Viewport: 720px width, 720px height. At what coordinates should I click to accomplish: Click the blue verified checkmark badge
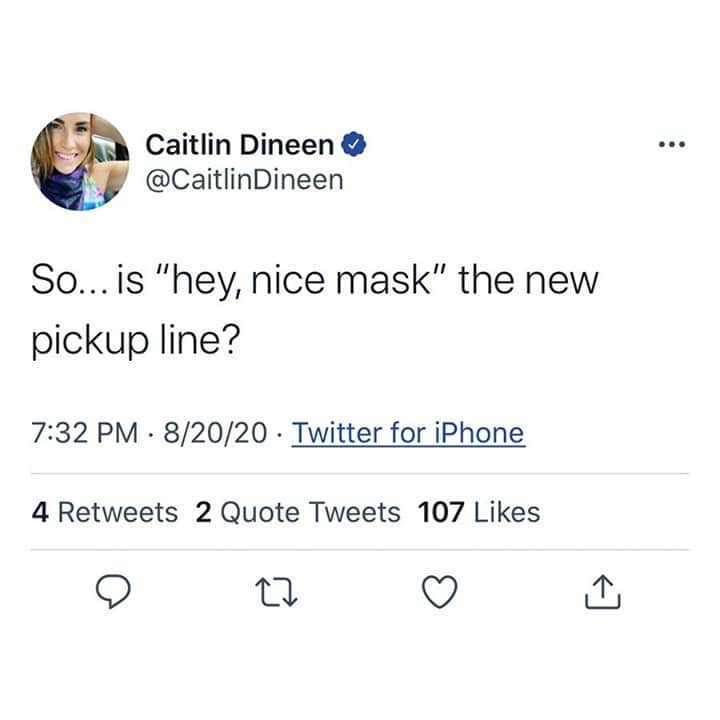[x=353, y=144]
